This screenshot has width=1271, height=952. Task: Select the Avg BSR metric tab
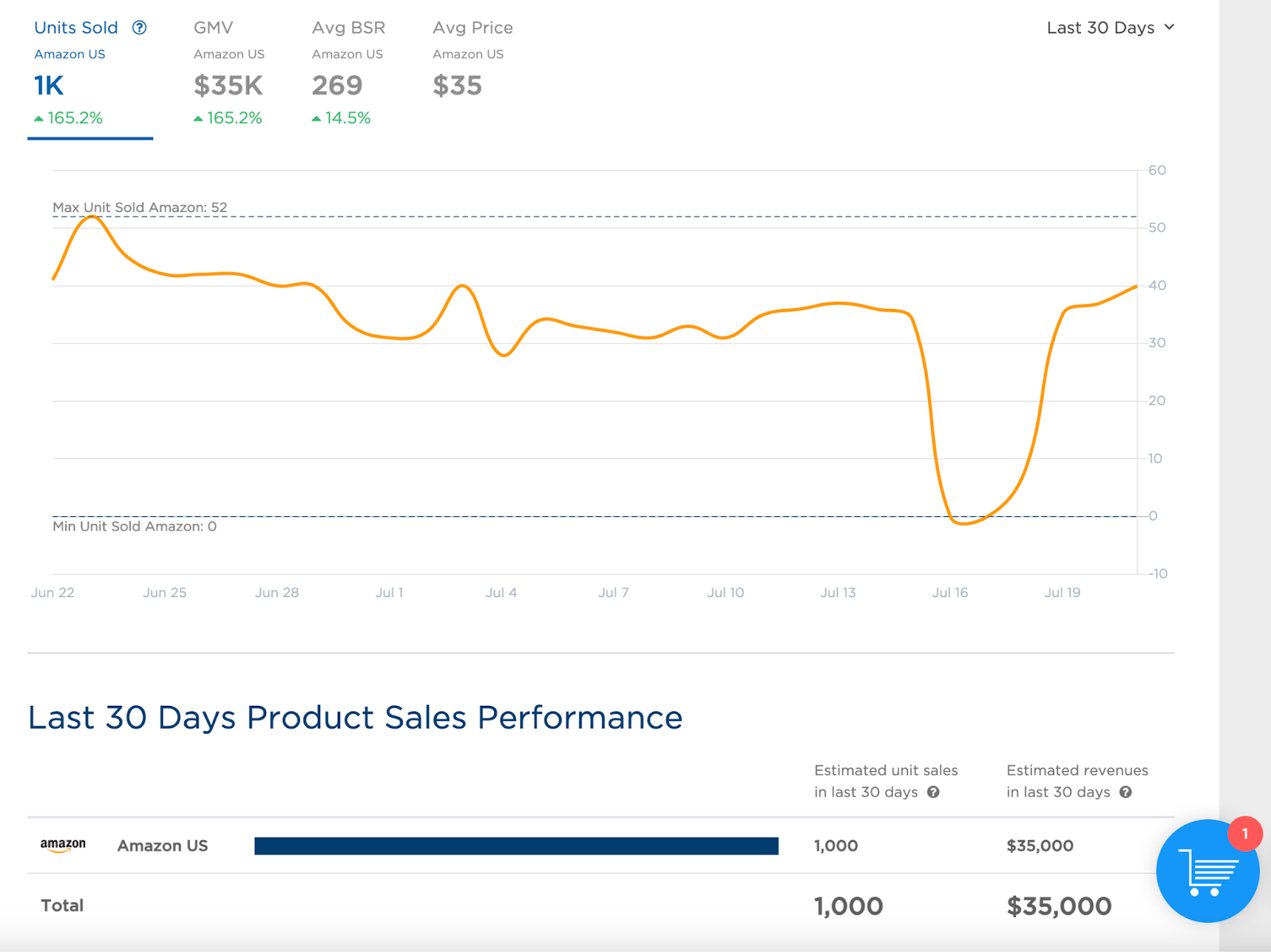click(x=348, y=27)
